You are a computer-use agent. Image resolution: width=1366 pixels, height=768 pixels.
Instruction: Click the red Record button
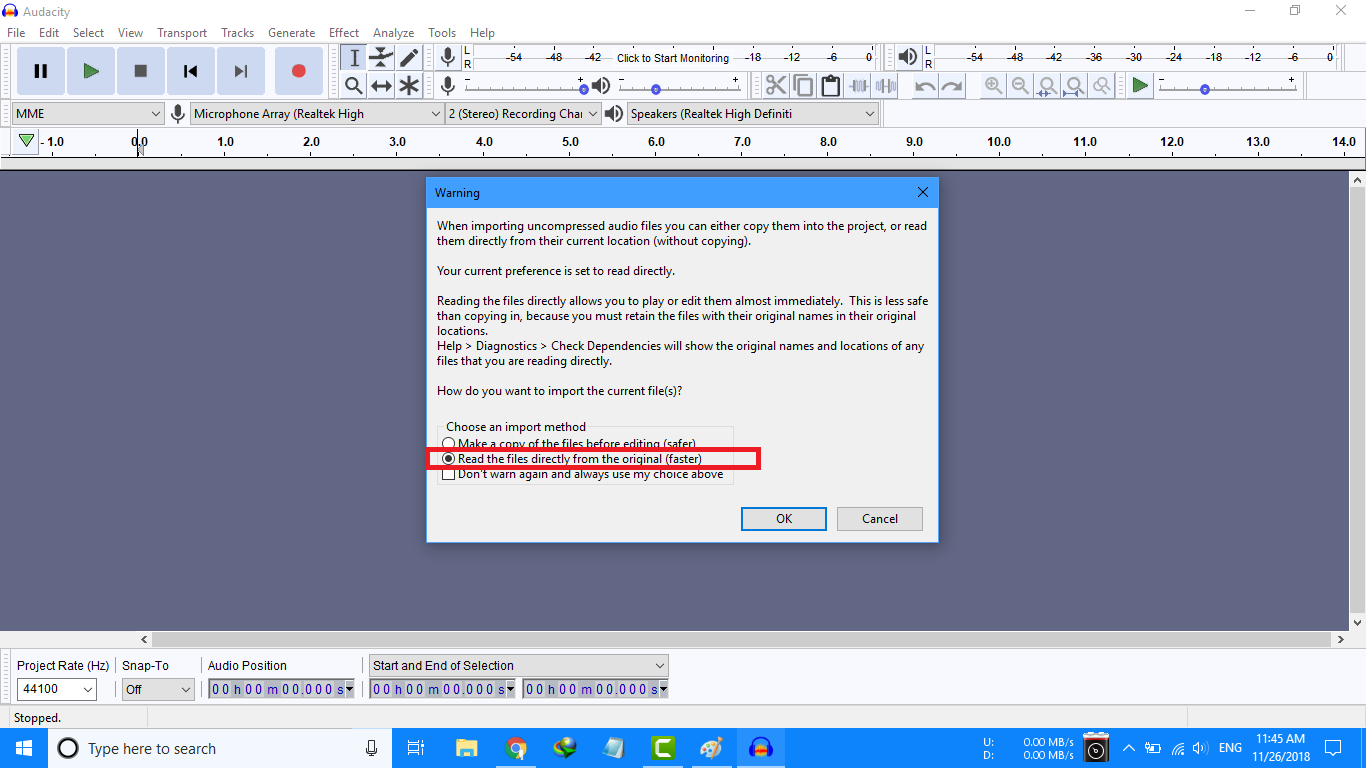pyautogui.click(x=298, y=71)
